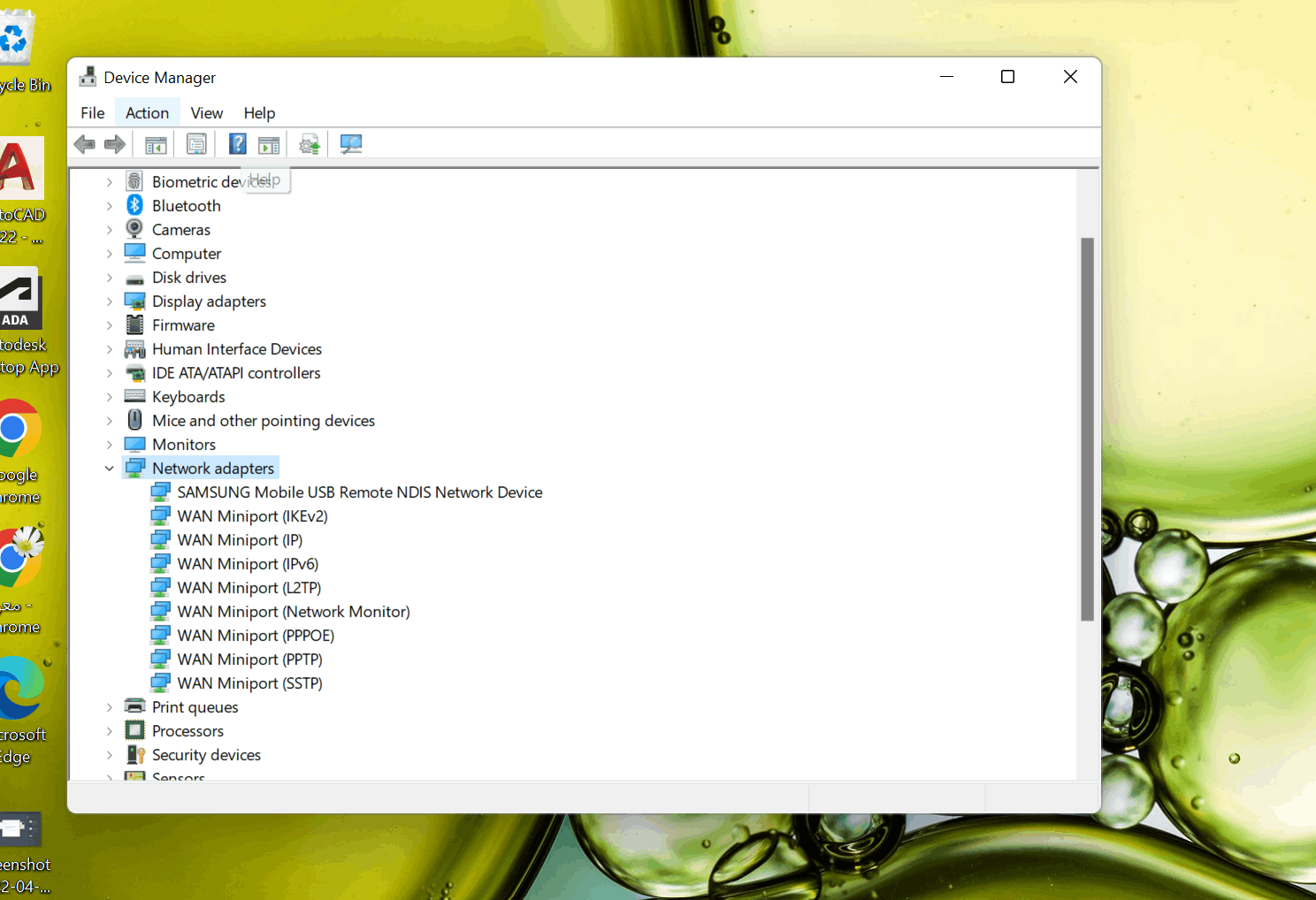Expand the Bluetooth node

pos(110,206)
